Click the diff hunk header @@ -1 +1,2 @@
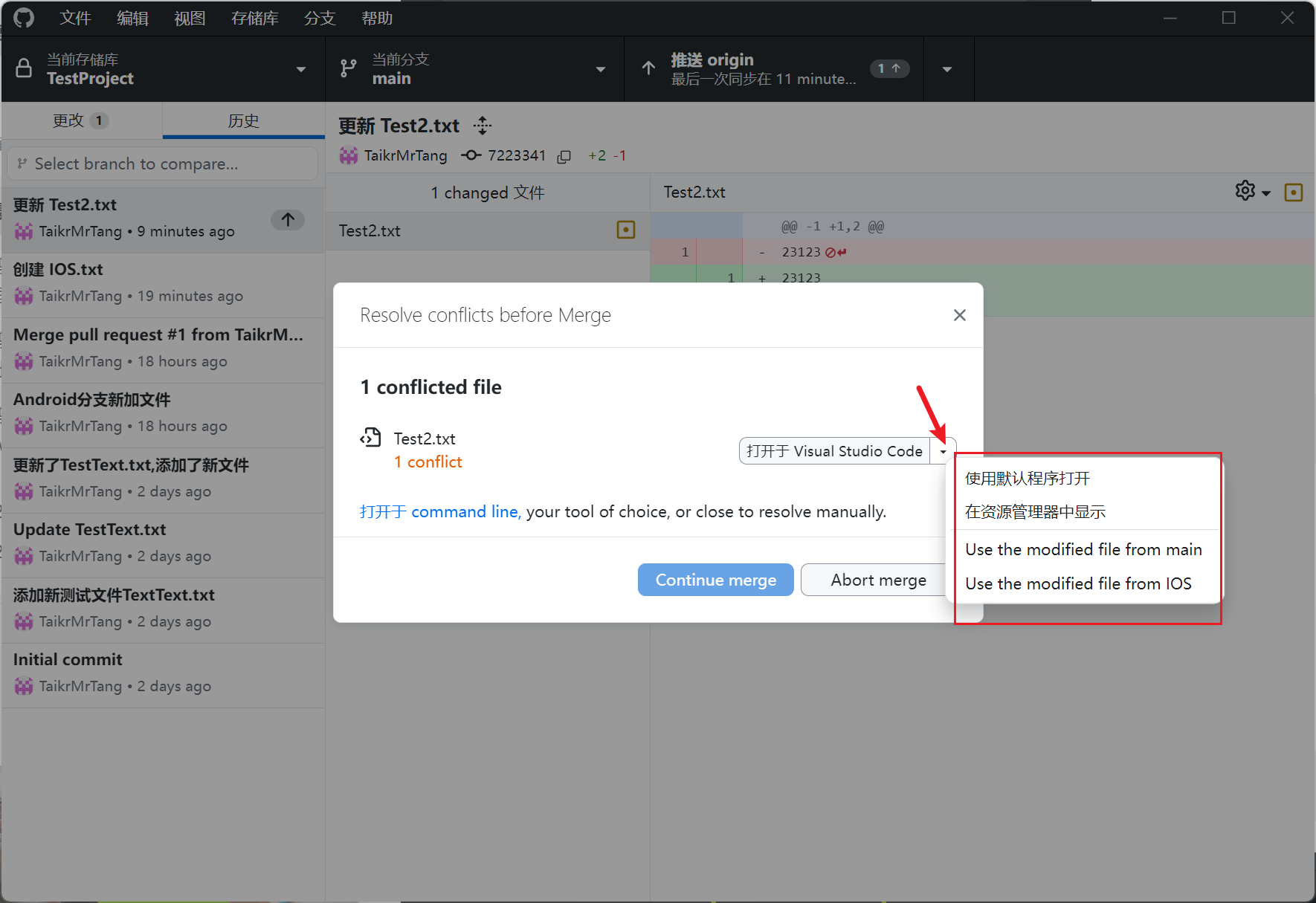The image size is (1316, 903). pos(832,226)
